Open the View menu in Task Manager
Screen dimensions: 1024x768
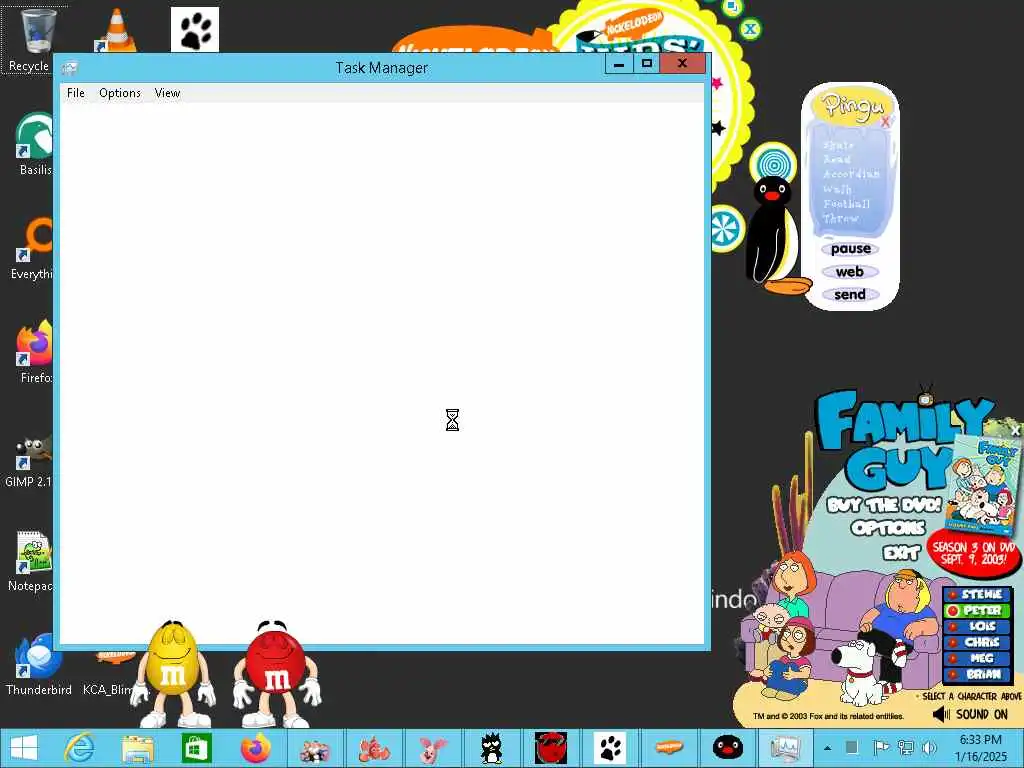coord(167,93)
